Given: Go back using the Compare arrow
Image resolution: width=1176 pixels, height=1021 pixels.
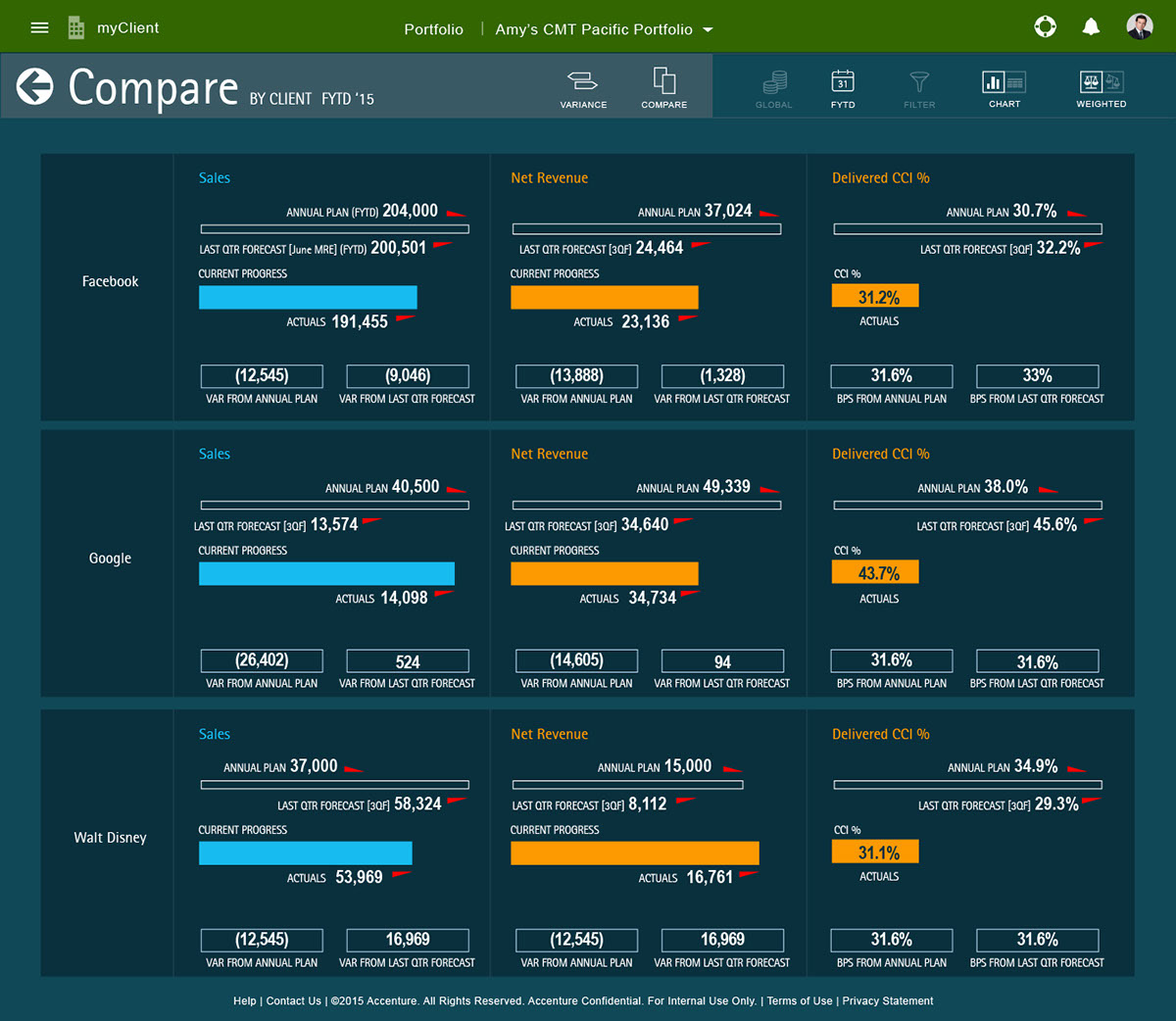Looking at the screenshot, I should coord(35,86).
